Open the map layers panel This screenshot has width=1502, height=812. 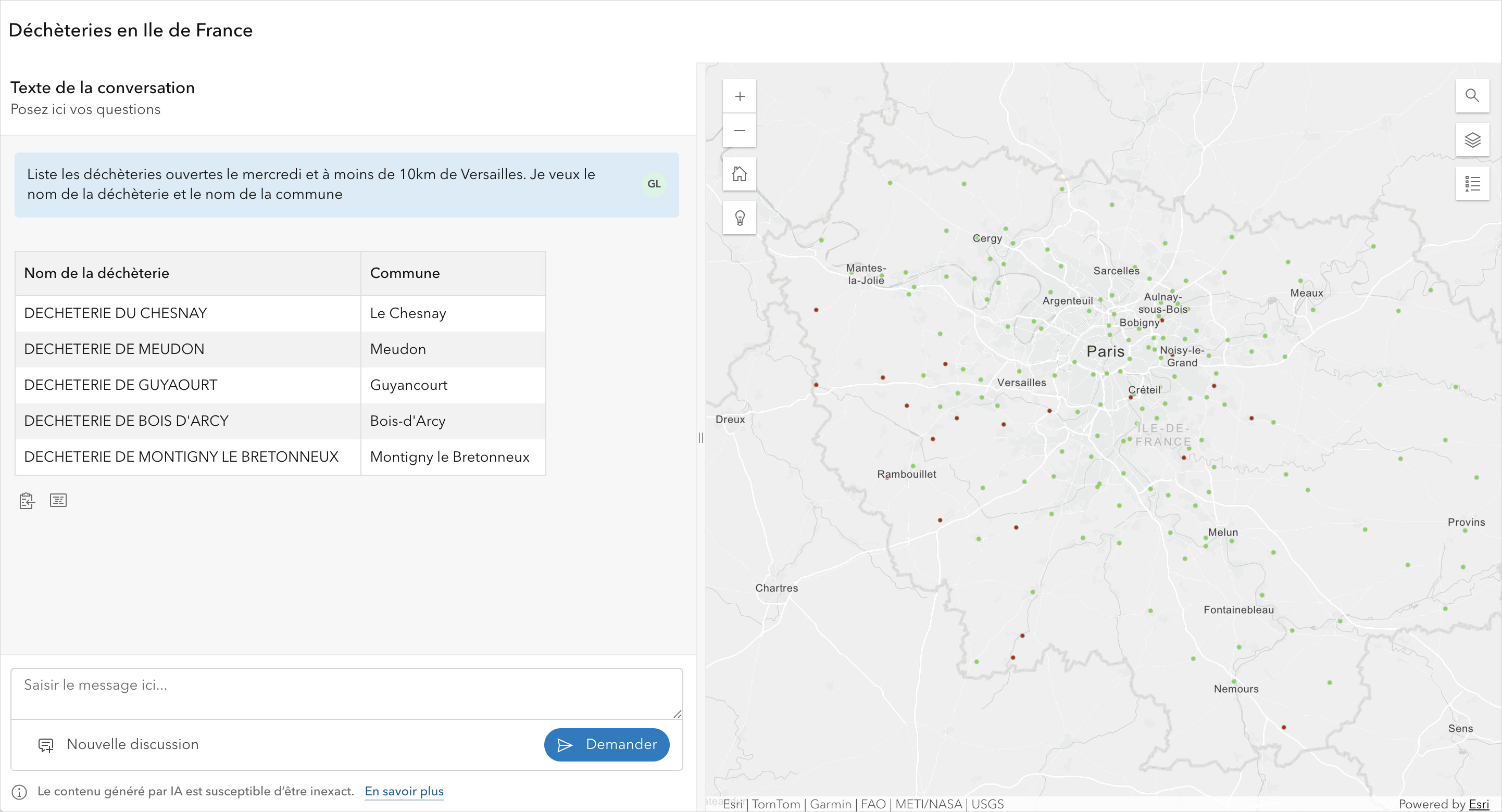1472,140
